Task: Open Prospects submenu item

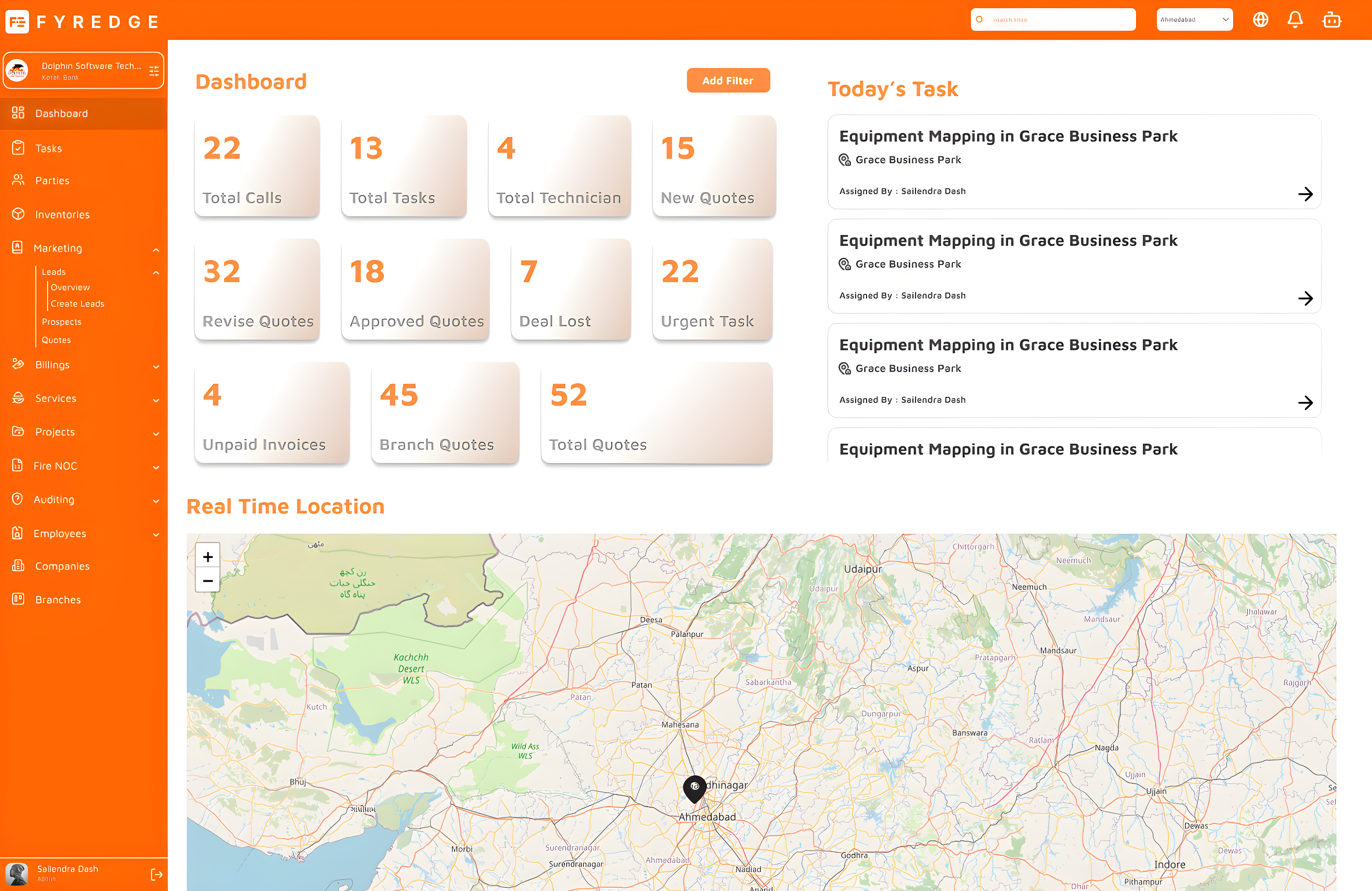Action: click(62, 322)
